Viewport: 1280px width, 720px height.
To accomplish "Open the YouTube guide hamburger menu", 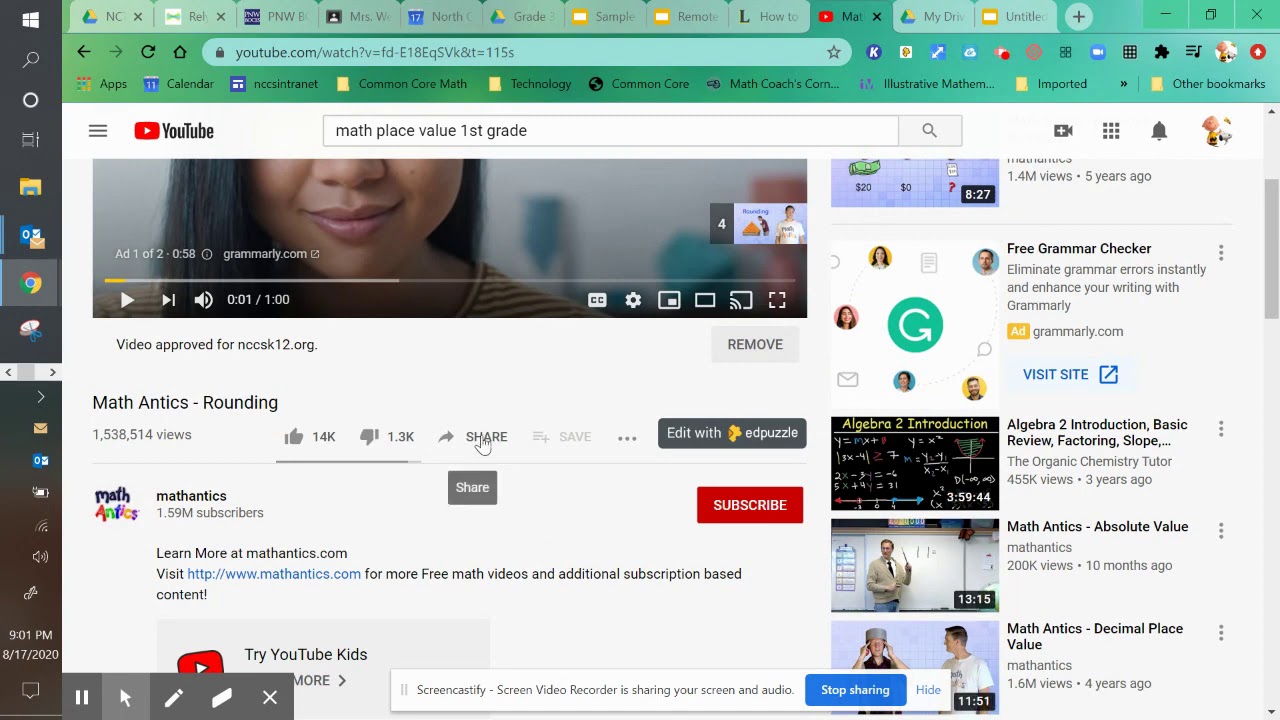I will point(97,131).
